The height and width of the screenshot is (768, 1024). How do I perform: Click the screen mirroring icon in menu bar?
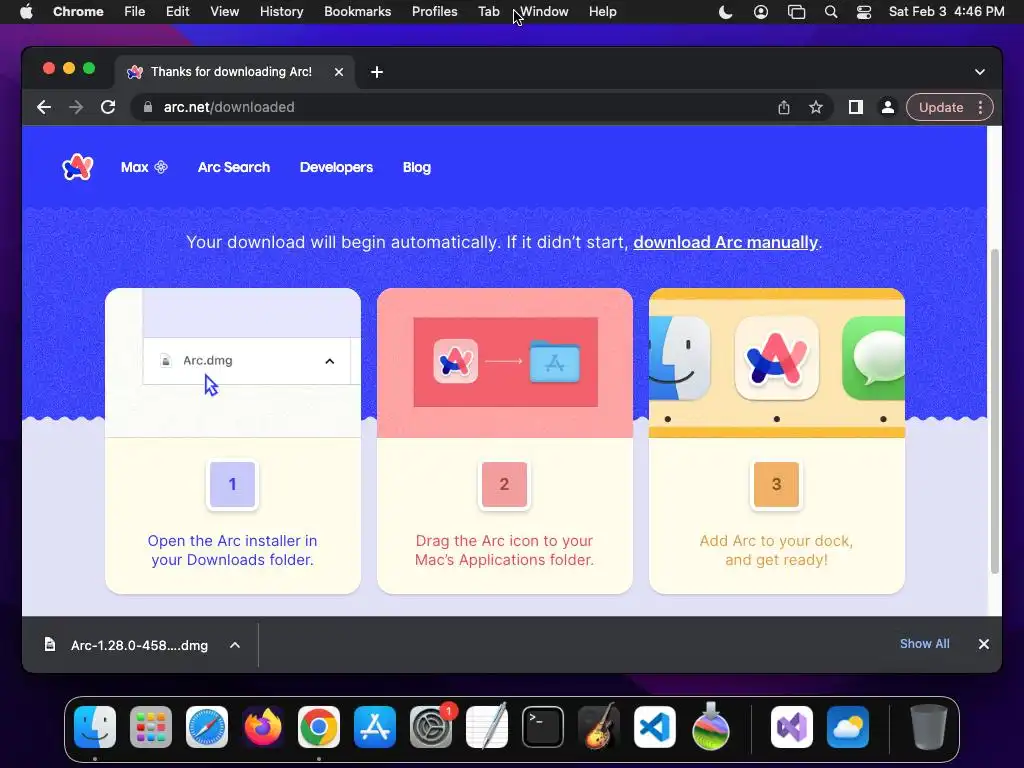(796, 12)
